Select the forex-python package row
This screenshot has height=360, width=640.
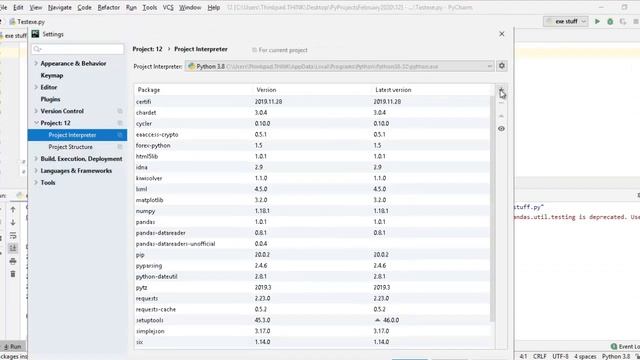(313, 145)
